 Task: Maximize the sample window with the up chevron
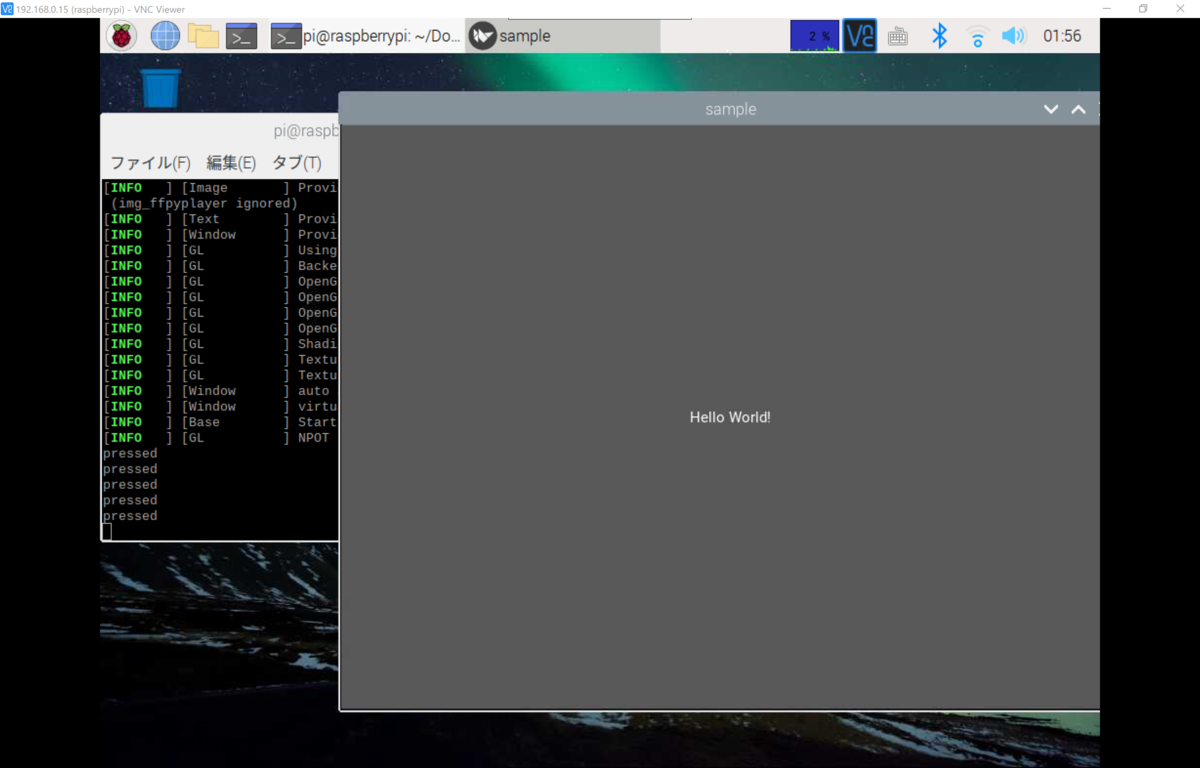point(1078,109)
